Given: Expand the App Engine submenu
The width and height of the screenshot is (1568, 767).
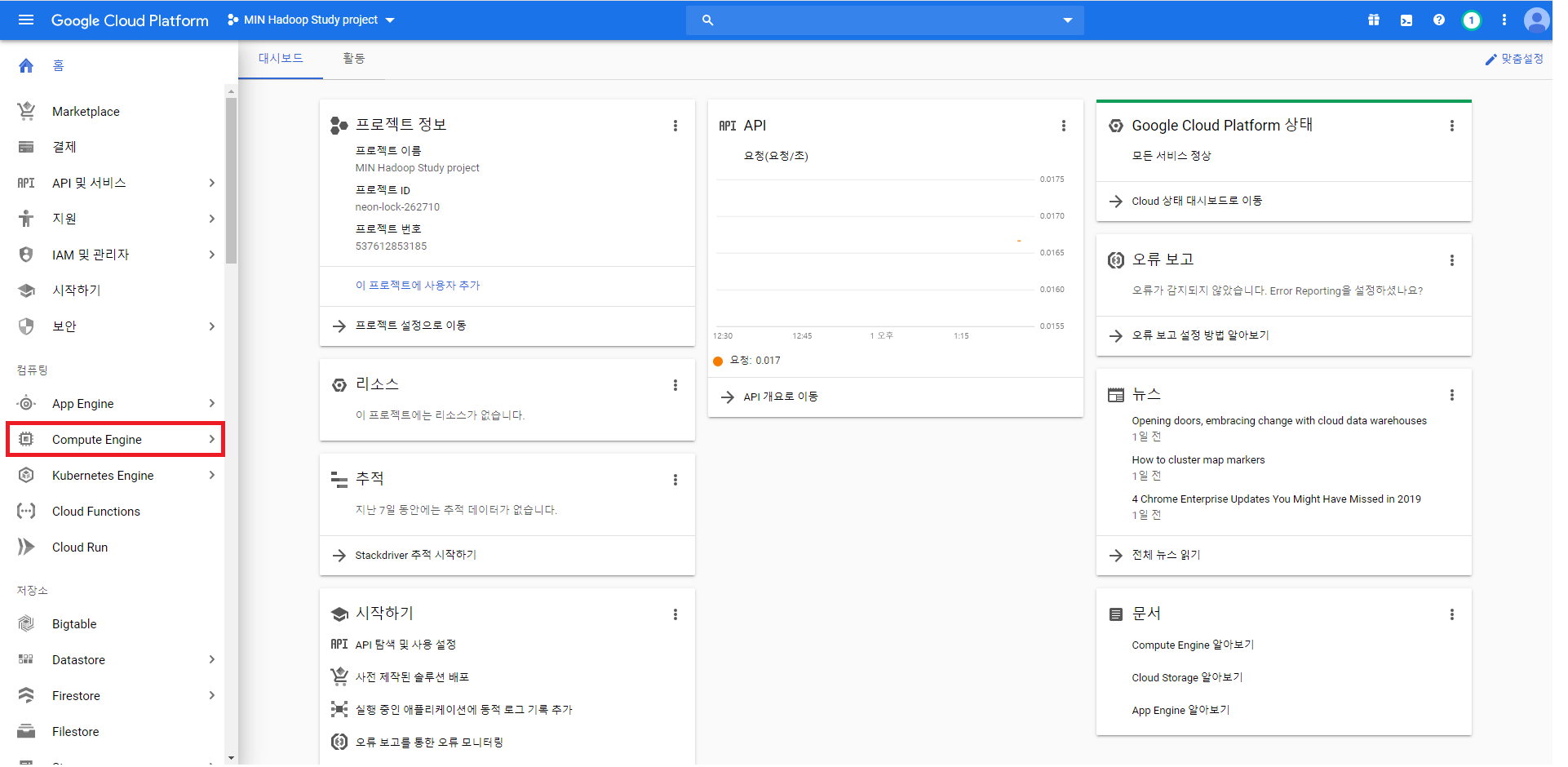Looking at the screenshot, I should [211, 403].
